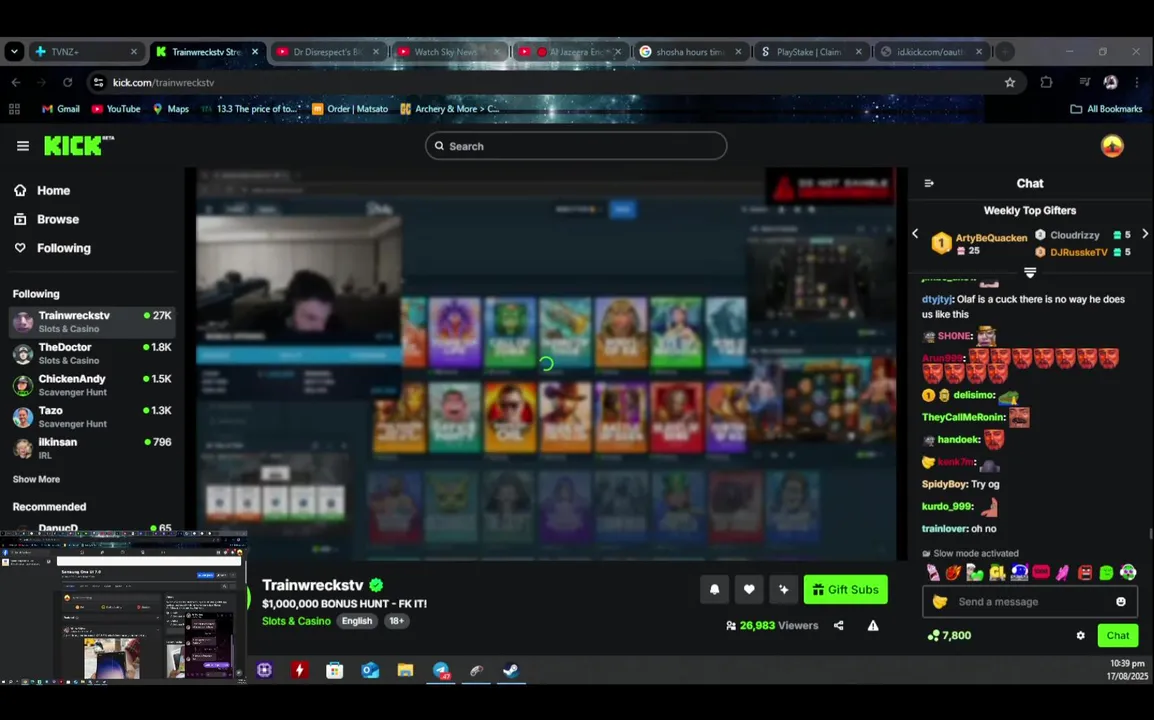Open TheDoctor channel in Following list
The height and width of the screenshot is (720, 1154).
[x=92, y=354]
